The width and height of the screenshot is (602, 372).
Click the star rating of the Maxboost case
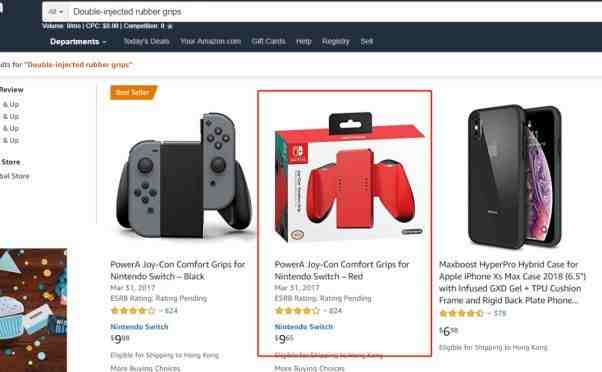pos(461,313)
